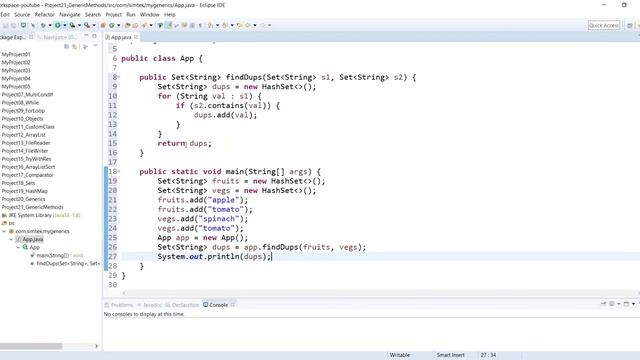Screen dimensions: 640x360
Task: Click Smart Insert in the status bar
Action: [x=450, y=355]
